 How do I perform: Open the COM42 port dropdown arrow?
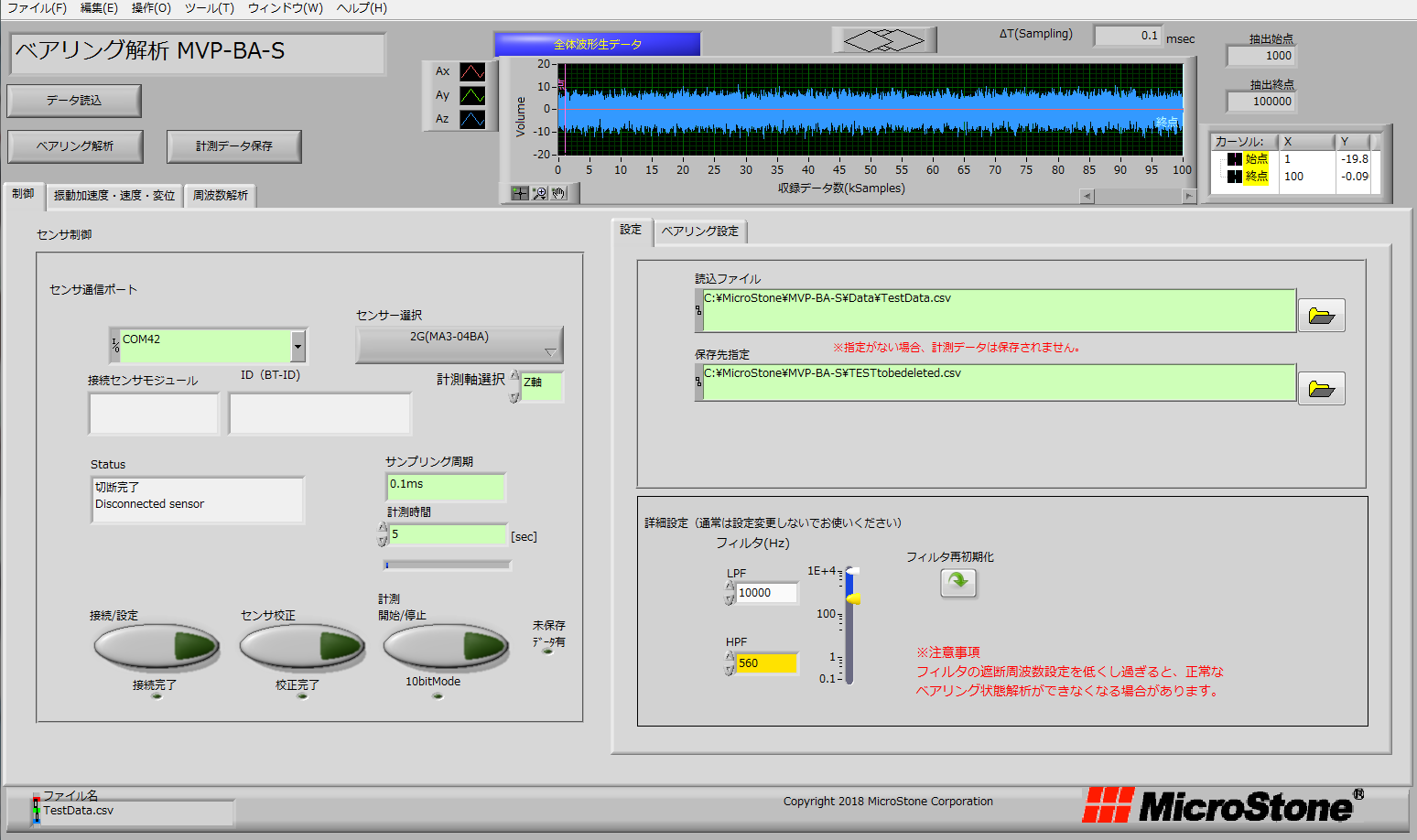pos(297,346)
